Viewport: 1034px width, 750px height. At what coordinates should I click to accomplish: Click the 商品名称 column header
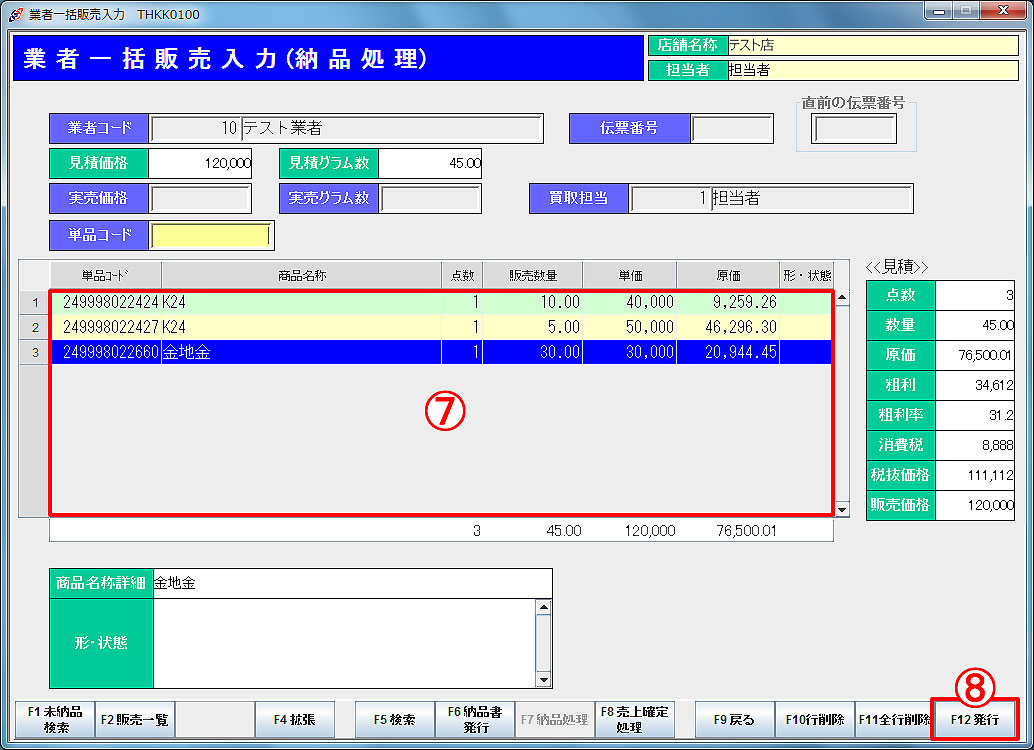click(301, 275)
